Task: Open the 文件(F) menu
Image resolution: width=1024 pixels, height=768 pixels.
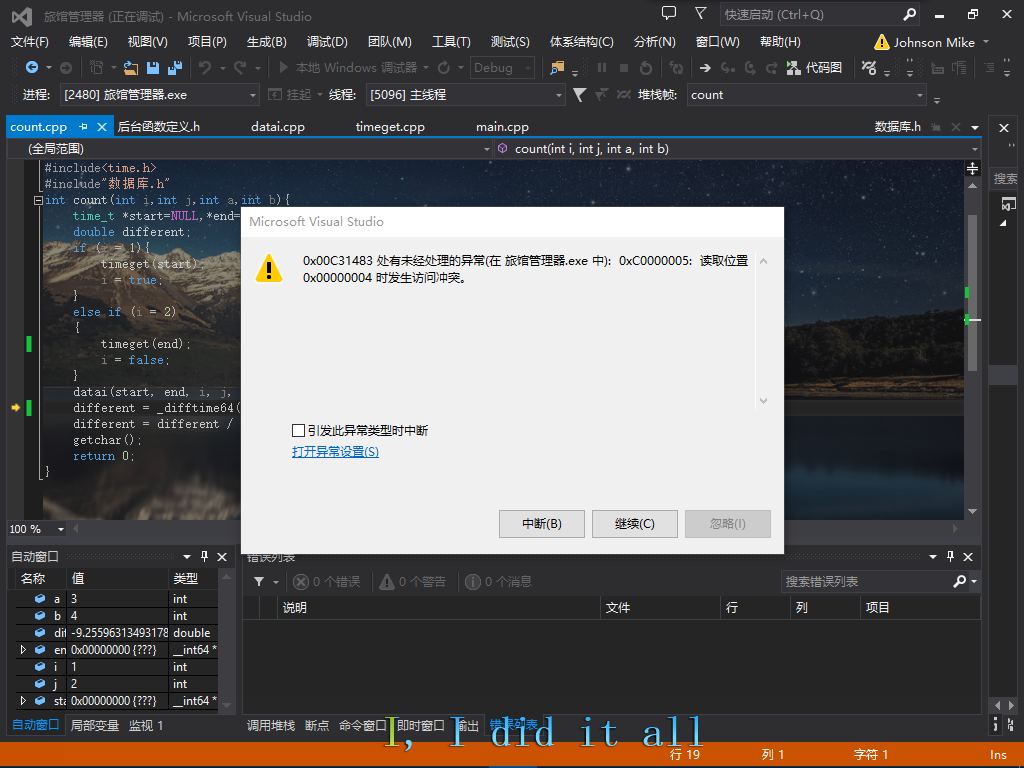Action: pyautogui.click(x=29, y=42)
